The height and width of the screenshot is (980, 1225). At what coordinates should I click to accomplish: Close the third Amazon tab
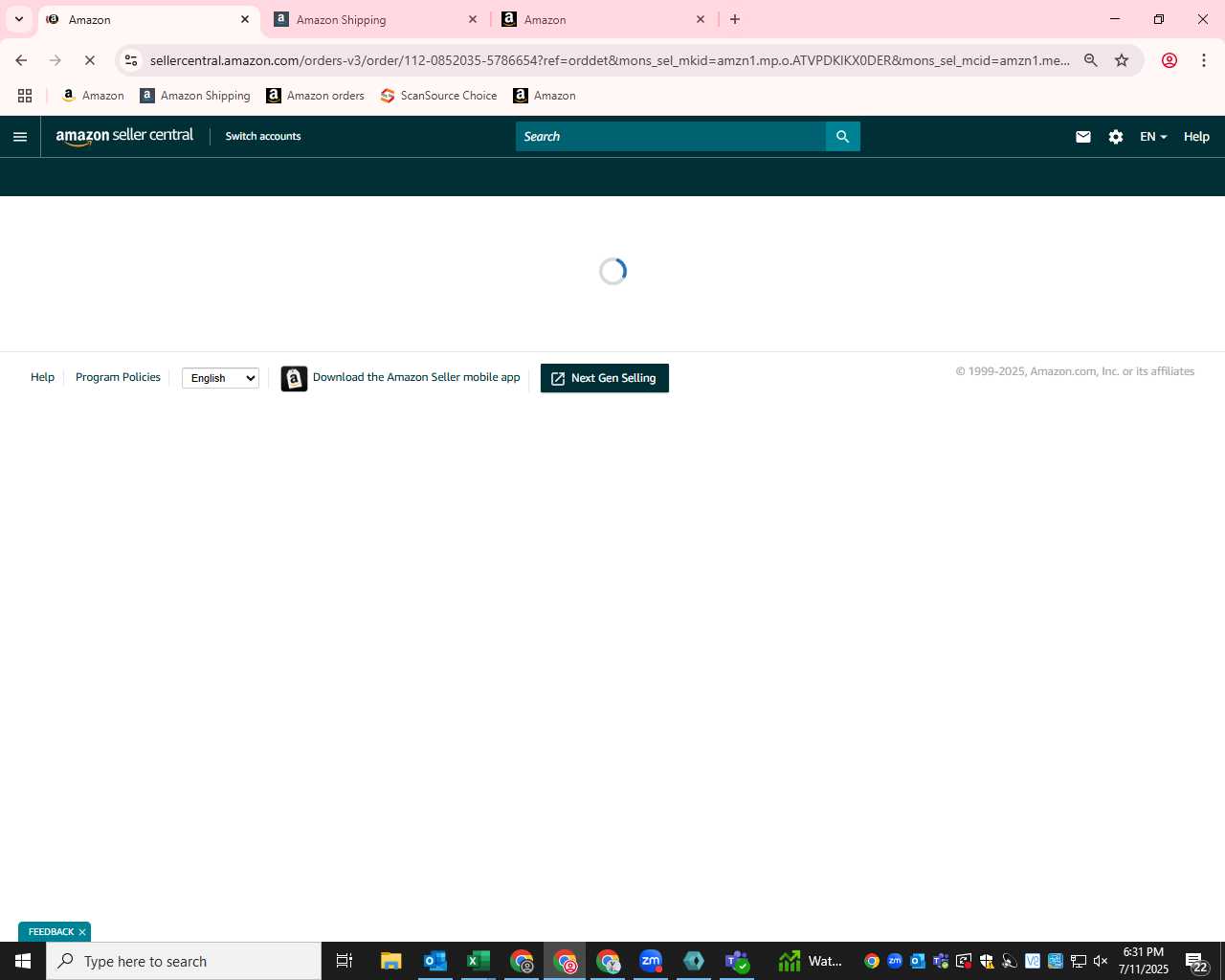coord(701,19)
